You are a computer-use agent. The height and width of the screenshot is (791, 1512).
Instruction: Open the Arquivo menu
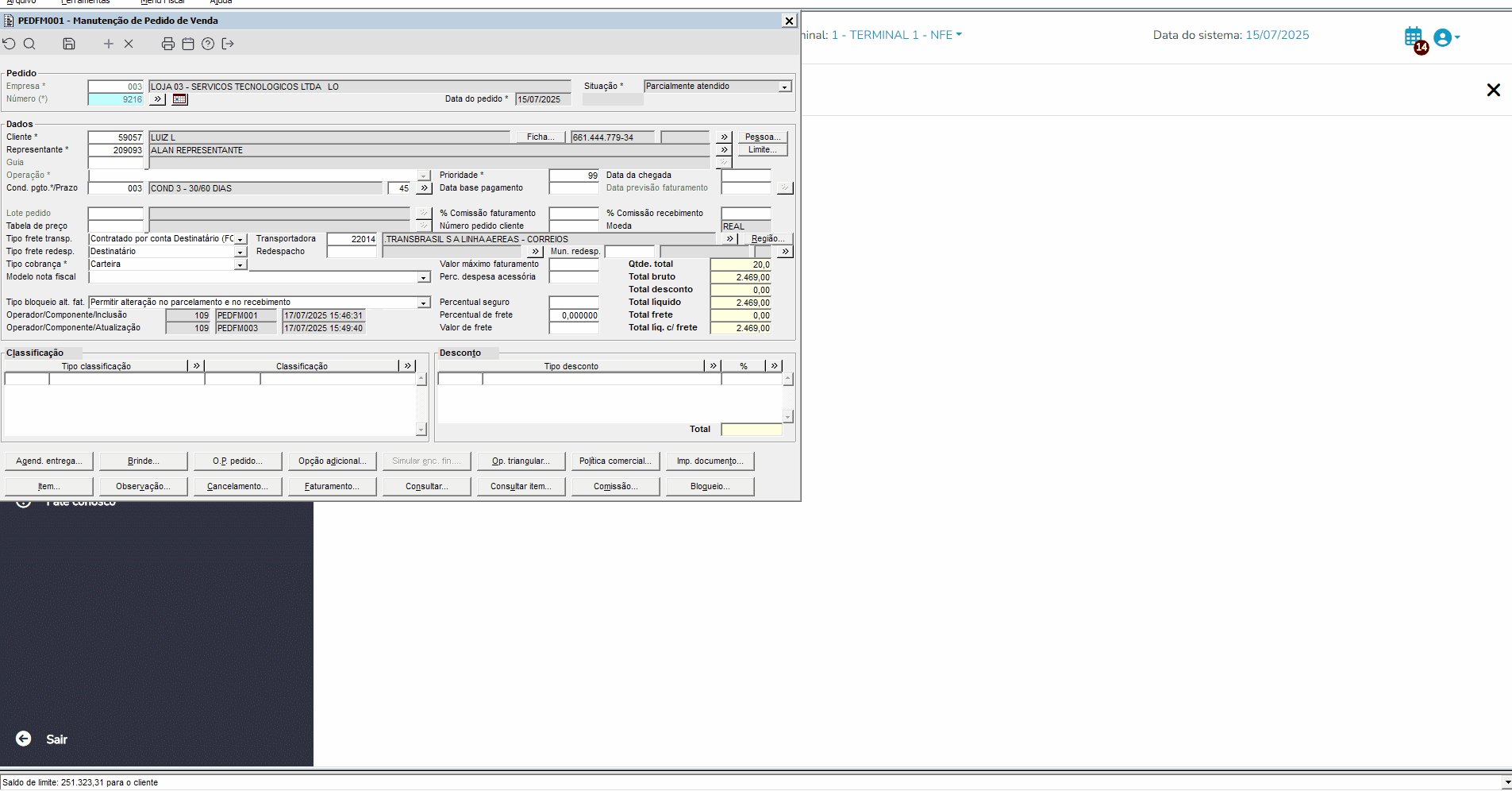21,2
